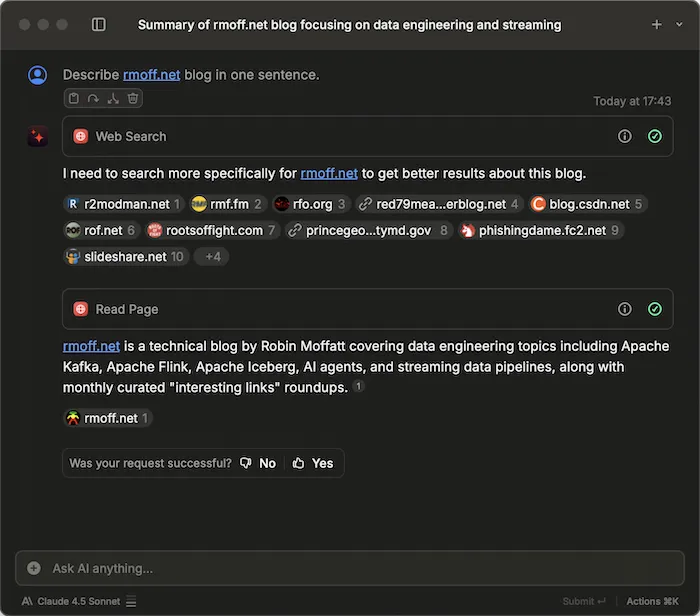
Task: Delete the message with the trash icon
Action: pos(133,98)
